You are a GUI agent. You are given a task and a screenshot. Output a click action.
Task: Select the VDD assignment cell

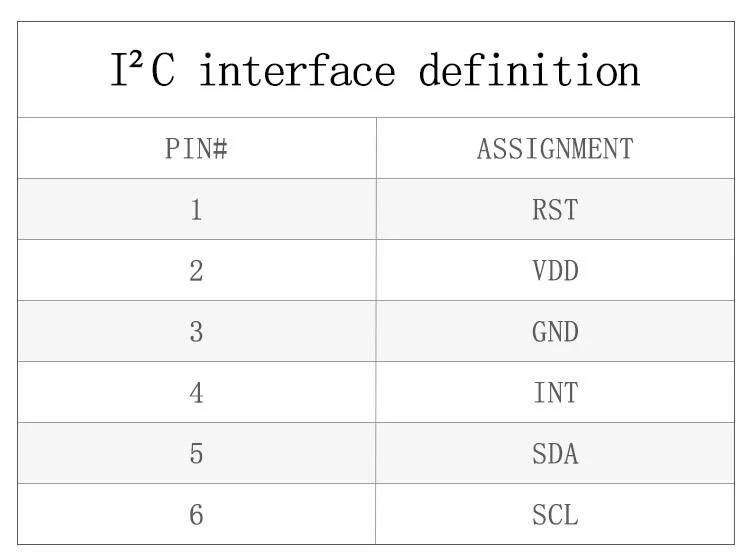555,270
